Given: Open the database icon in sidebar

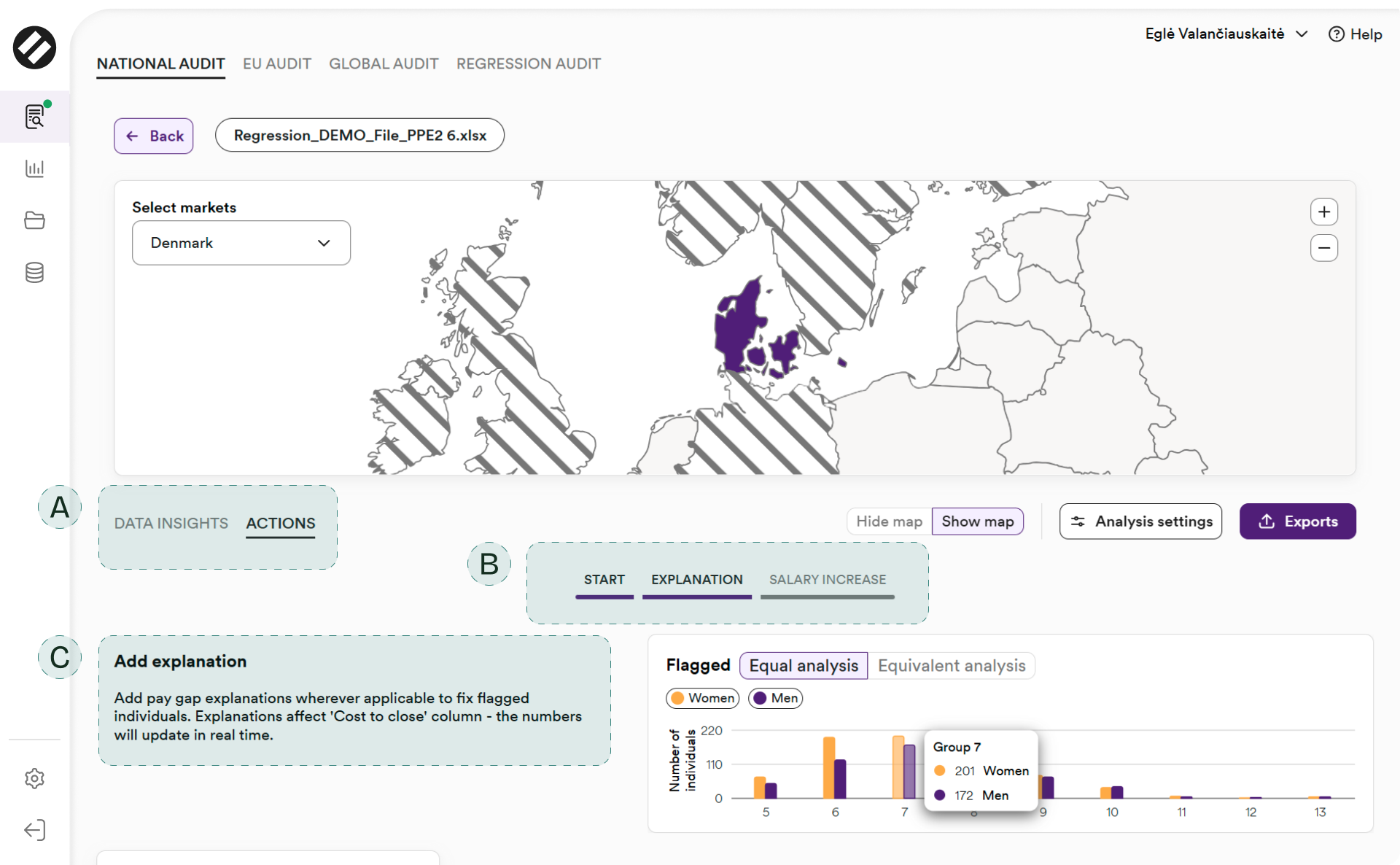Looking at the screenshot, I should (34, 273).
